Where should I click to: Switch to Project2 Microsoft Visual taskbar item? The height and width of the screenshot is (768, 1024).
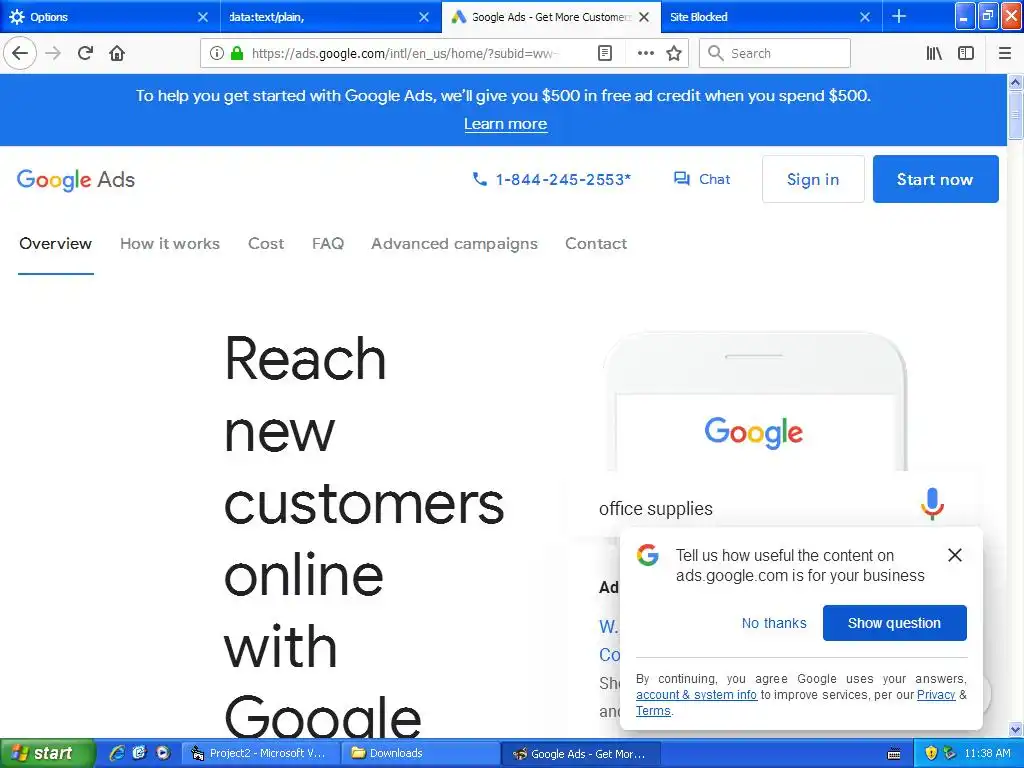click(260, 754)
